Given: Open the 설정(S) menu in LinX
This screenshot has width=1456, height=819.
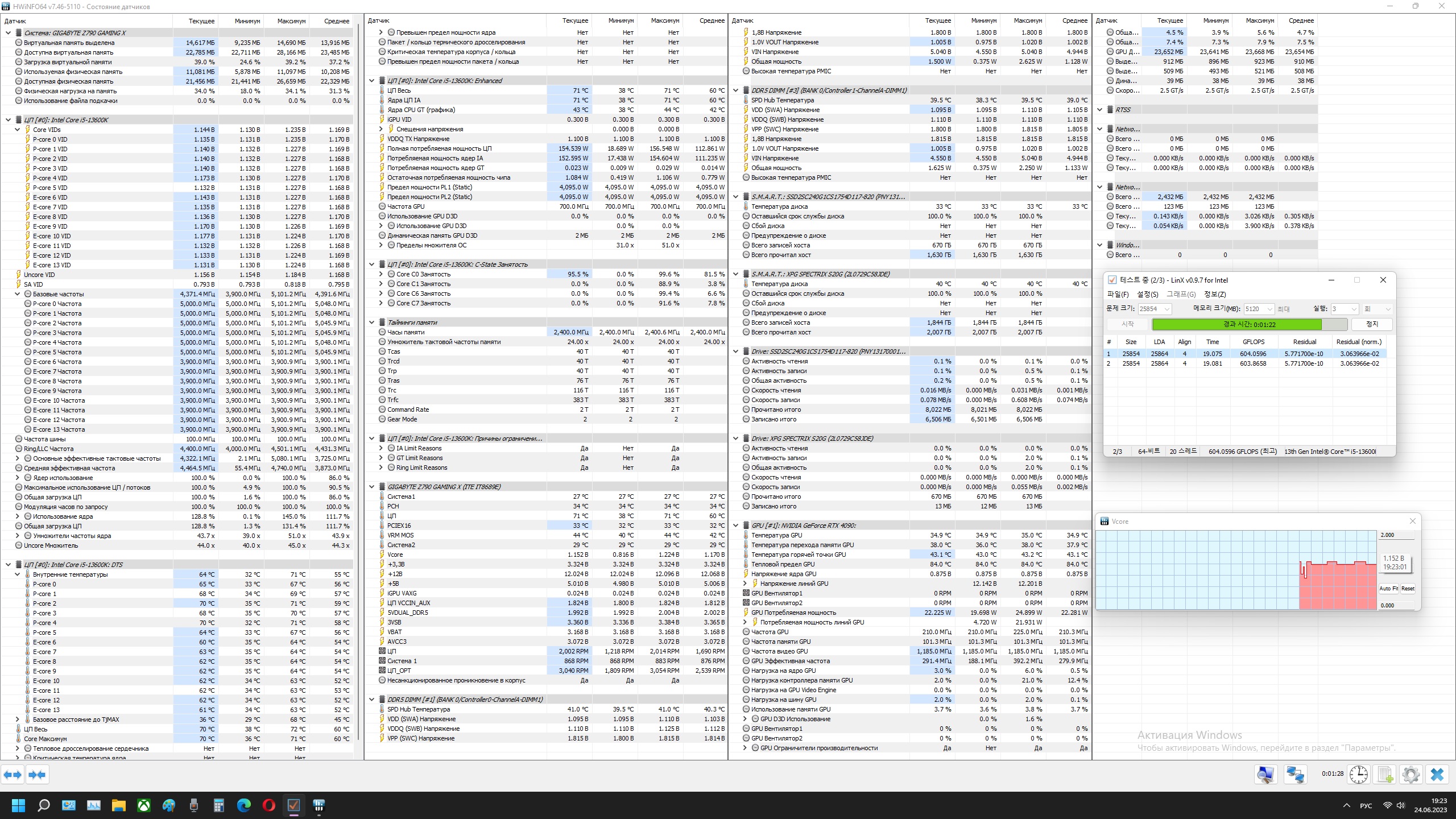Looking at the screenshot, I should 1147,294.
